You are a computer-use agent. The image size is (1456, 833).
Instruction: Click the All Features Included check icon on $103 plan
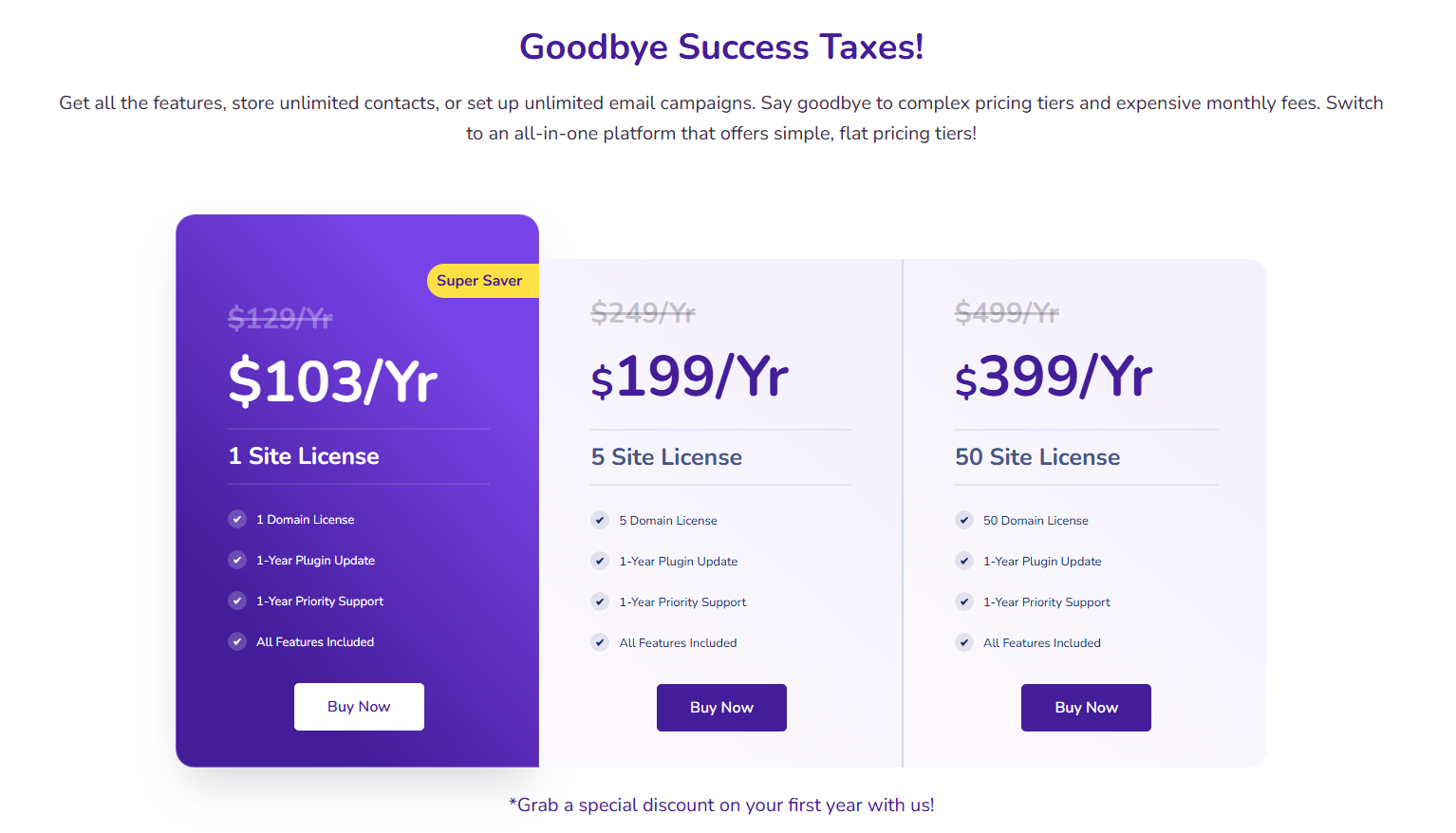coord(237,641)
